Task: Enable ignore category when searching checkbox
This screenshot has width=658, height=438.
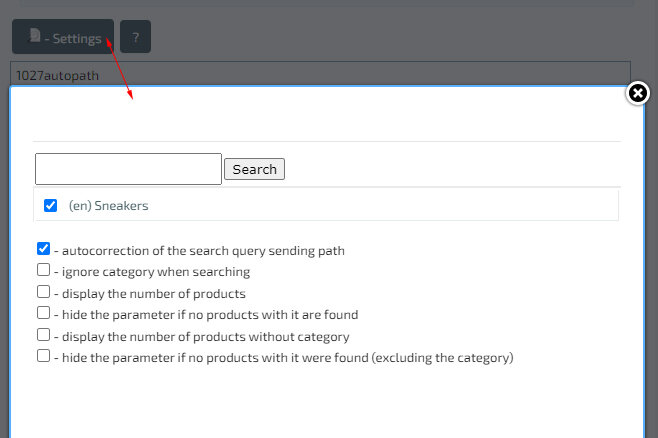Action: coord(43,271)
